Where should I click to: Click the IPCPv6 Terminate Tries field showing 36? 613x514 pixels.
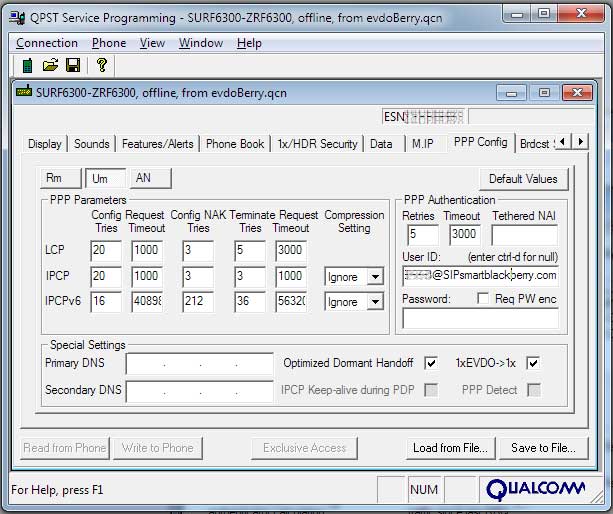[250, 301]
